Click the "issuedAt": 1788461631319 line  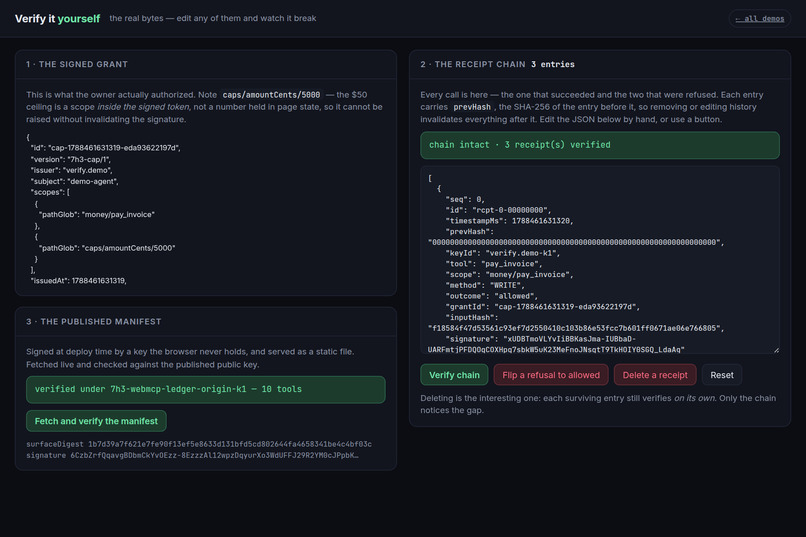coord(79,281)
